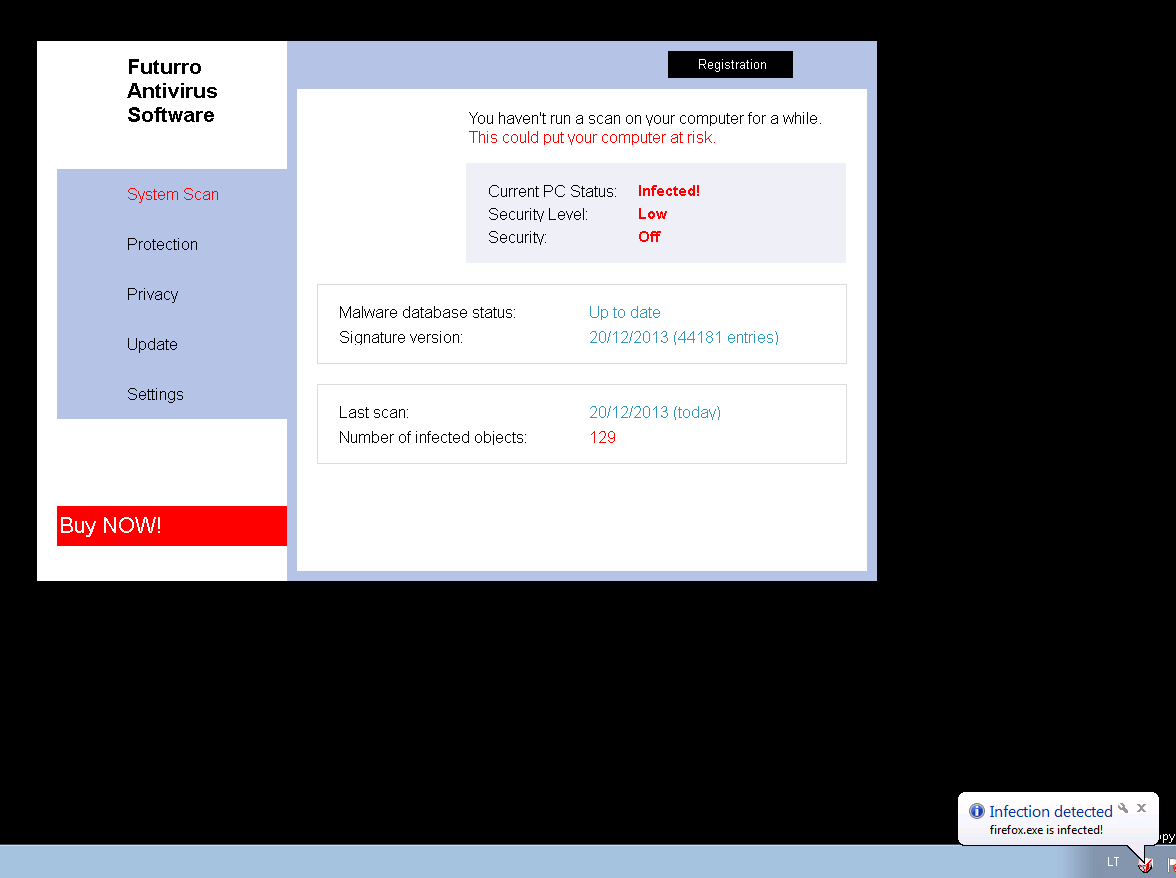Click the red-white shield tray icon
Screen dimensions: 1176x878
pos(1146,864)
